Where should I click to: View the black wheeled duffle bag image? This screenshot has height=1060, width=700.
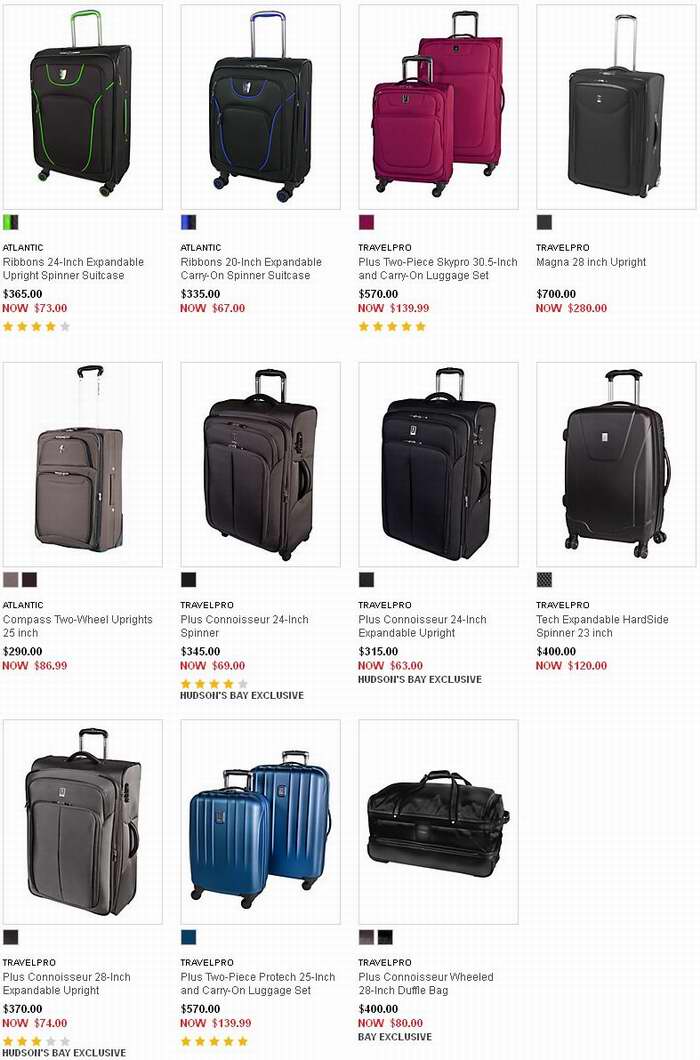coord(438,822)
